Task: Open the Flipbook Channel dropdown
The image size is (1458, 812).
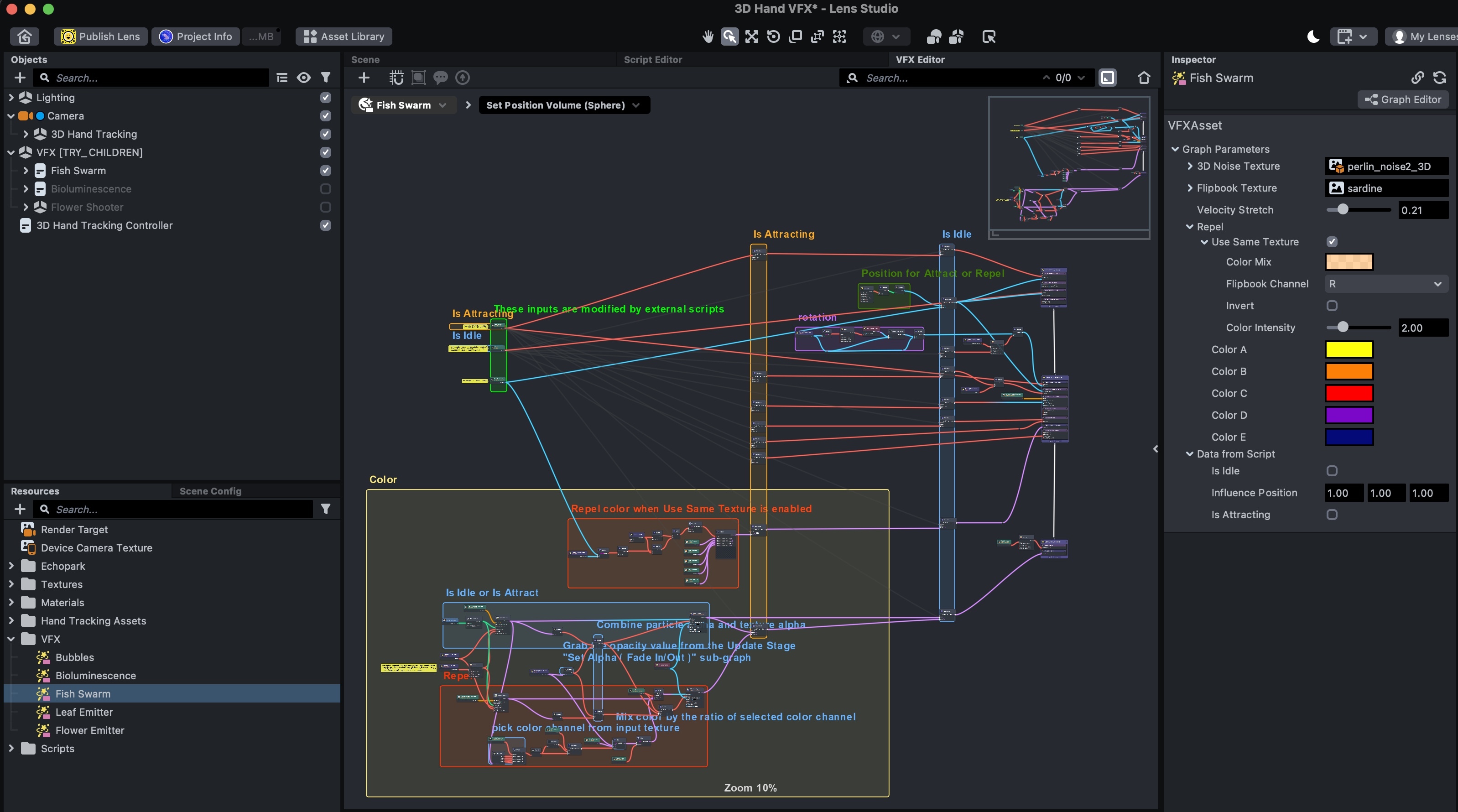Action: pyautogui.click(x=1385, y=283)
